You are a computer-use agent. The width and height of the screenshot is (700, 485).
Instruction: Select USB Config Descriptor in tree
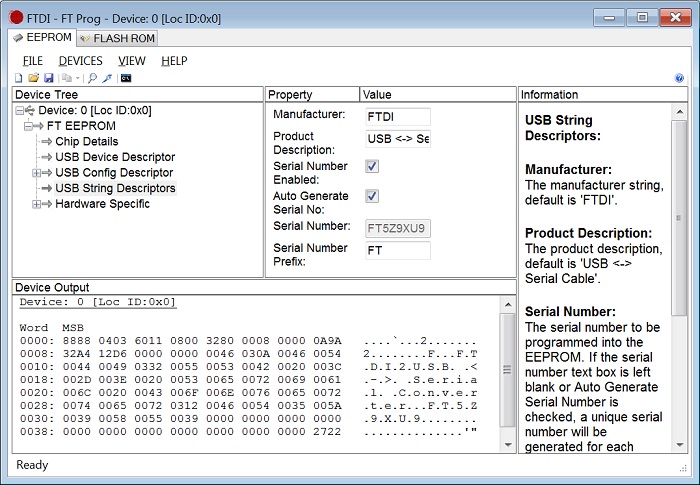pyautogui.click(x=114, y=173)
